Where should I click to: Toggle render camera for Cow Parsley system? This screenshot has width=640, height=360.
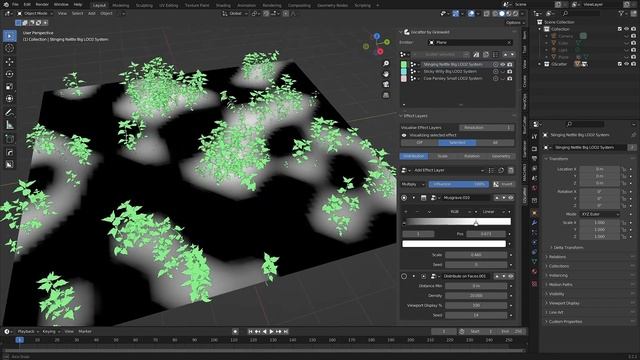tap(510, 78)
